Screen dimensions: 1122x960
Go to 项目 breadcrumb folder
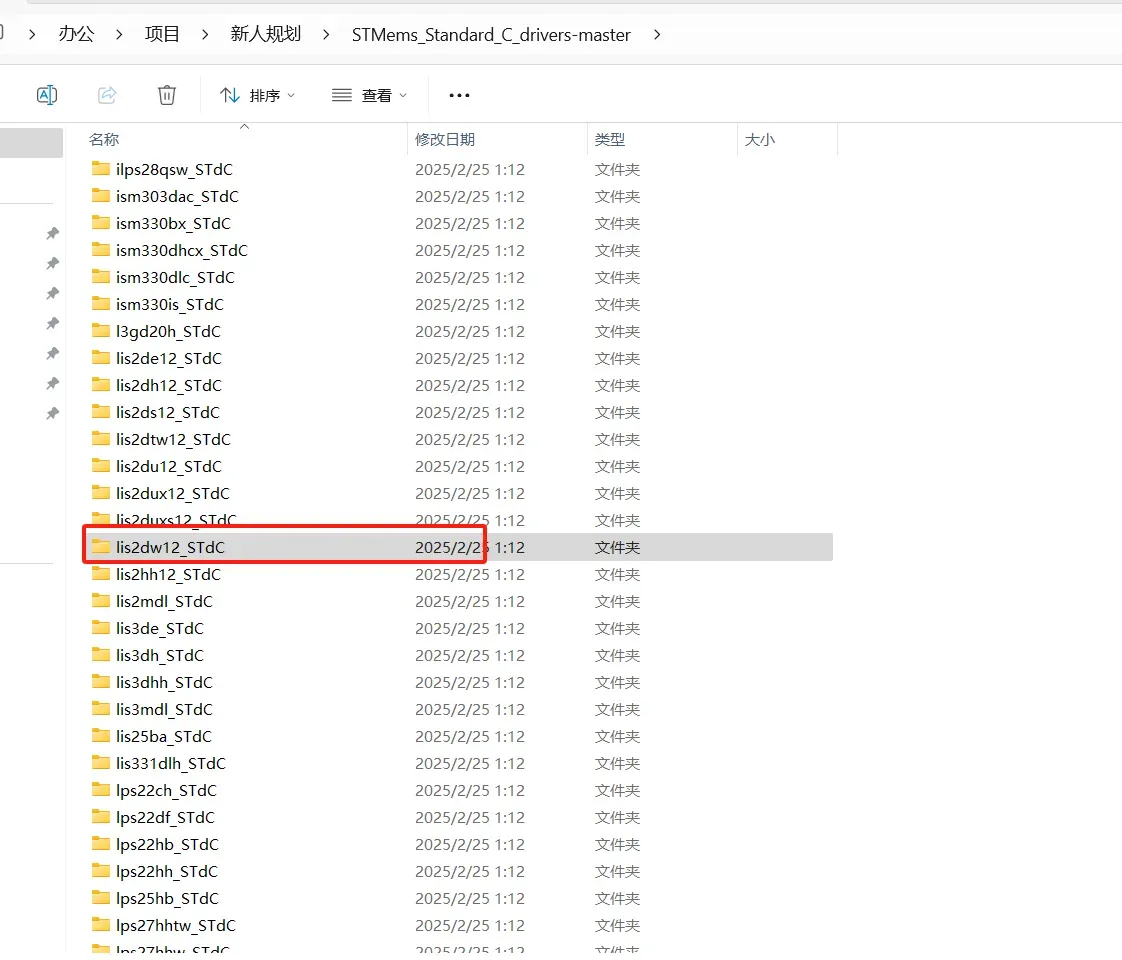pos(162,34)
